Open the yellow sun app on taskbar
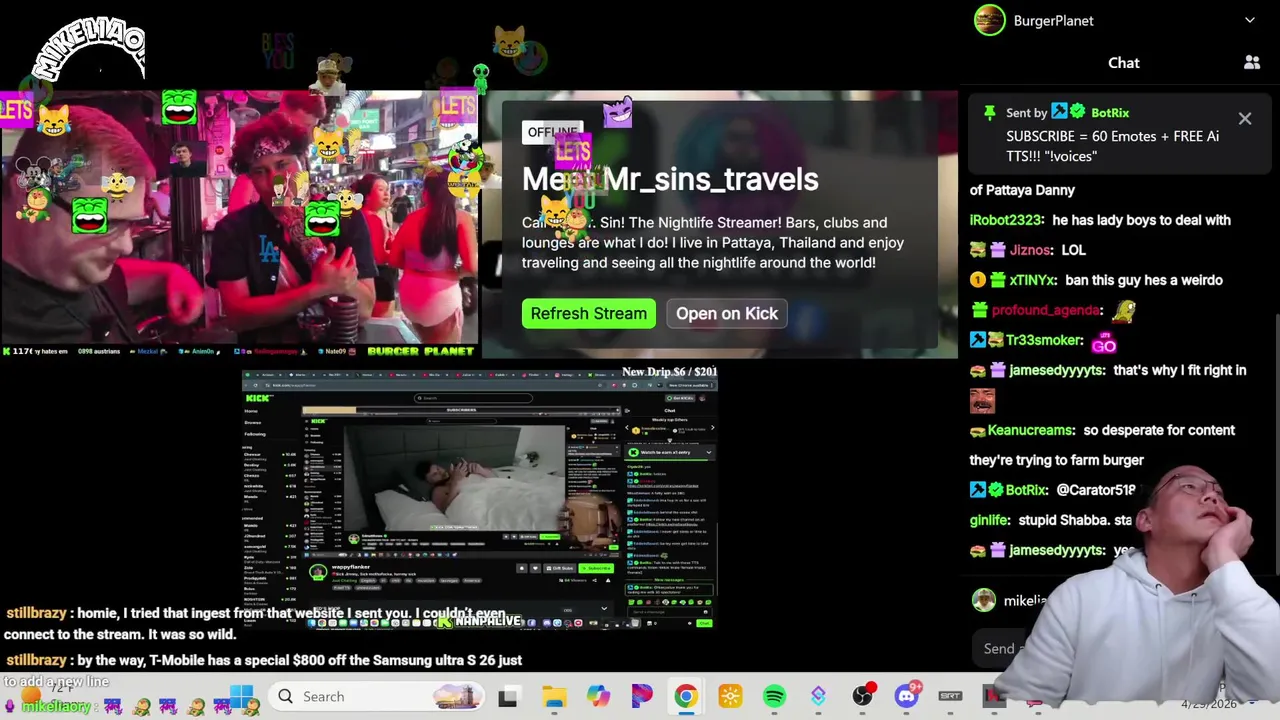This screenshot has height=720, width=1280. 730,697
